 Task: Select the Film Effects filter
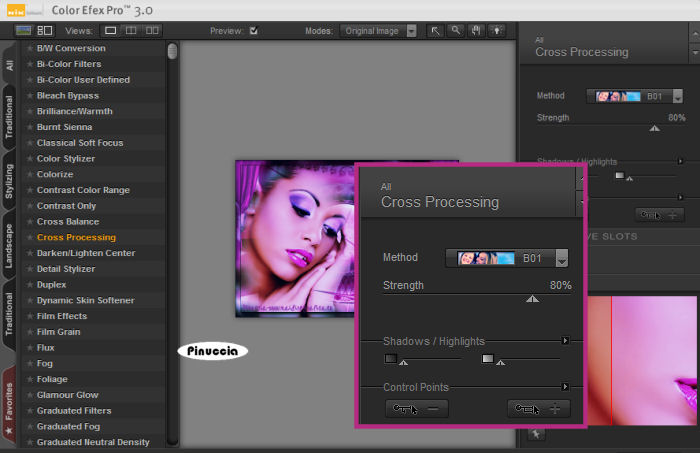[62, 316]
